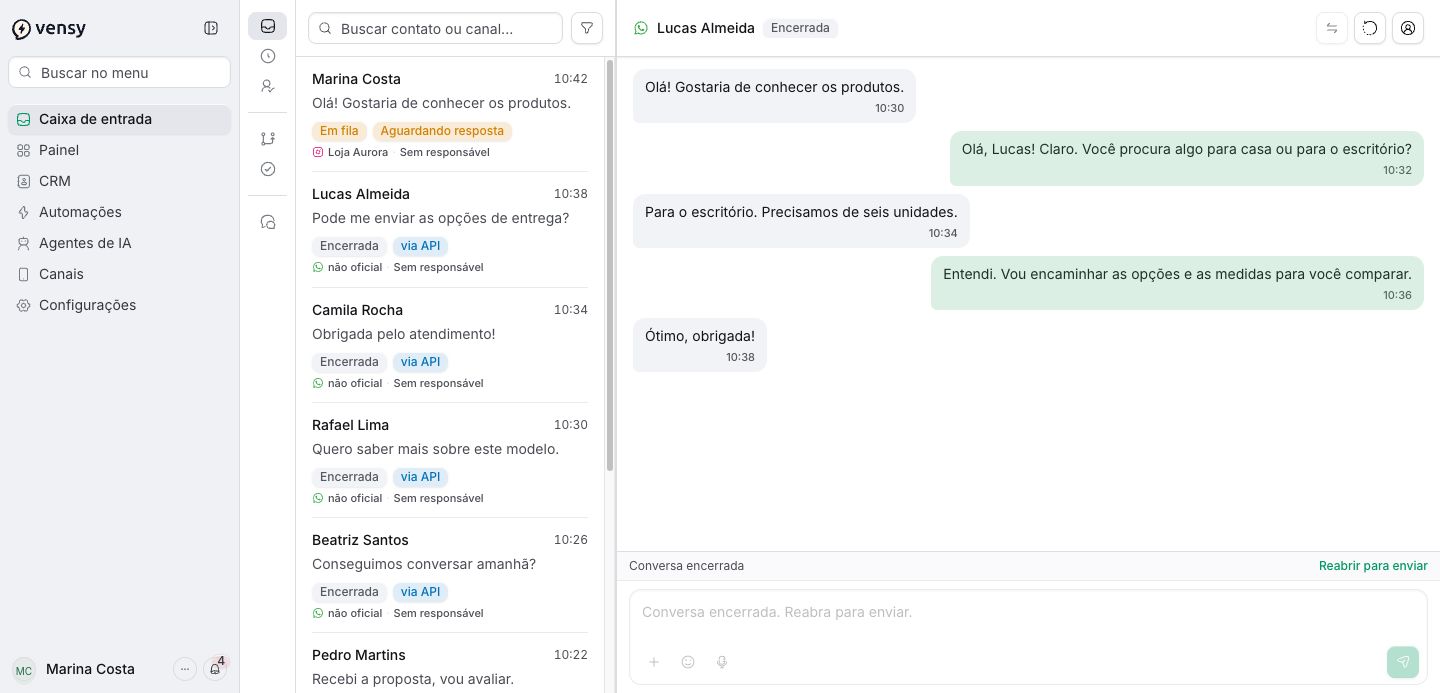Image resolution: width=1440 pixels, height=693 pixels.
Task: Open Canais in the sidebar
Action: [x=120, y=274]
